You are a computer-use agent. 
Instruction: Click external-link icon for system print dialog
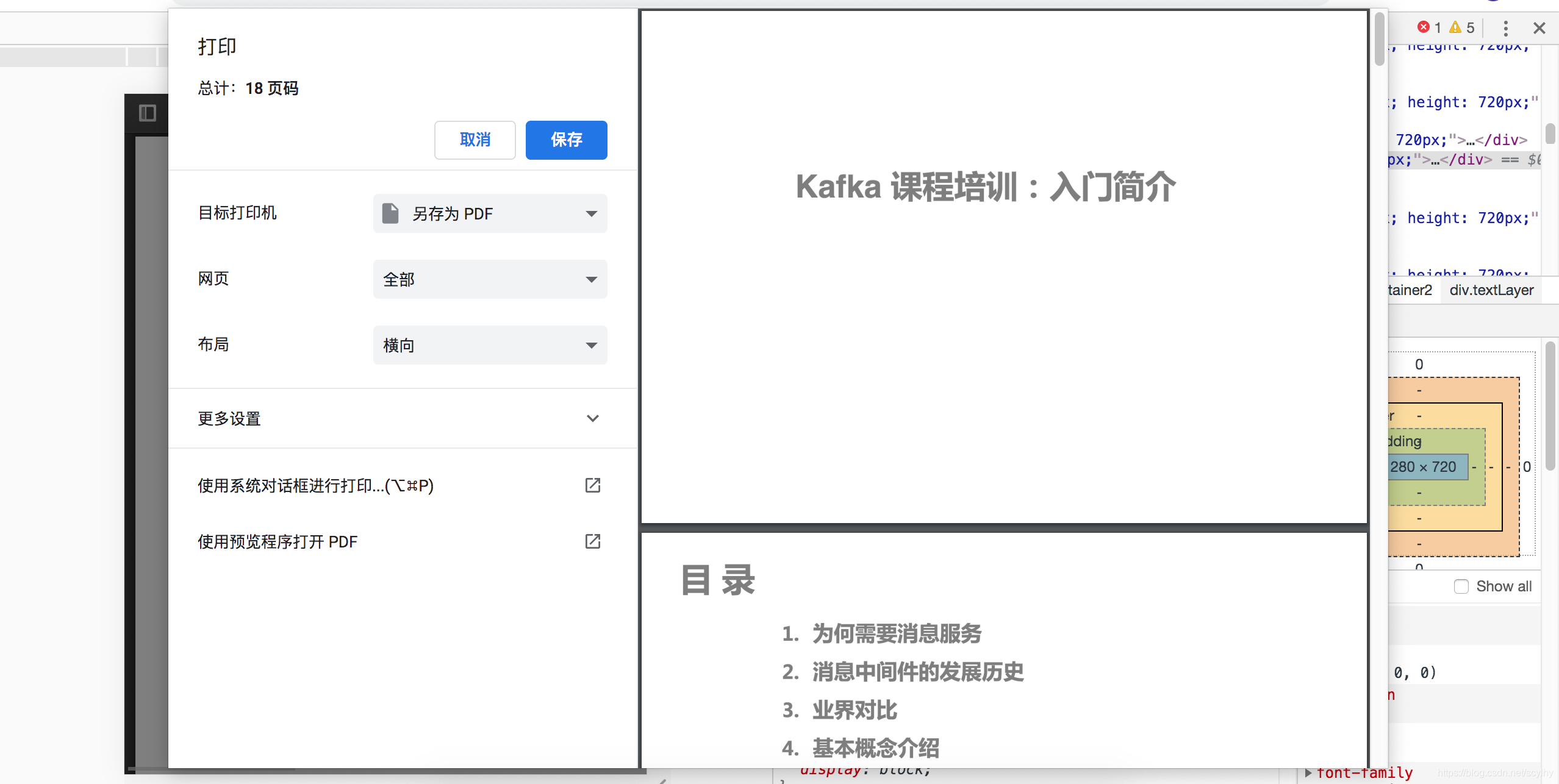pyautogui.click(x=592, y=485)
